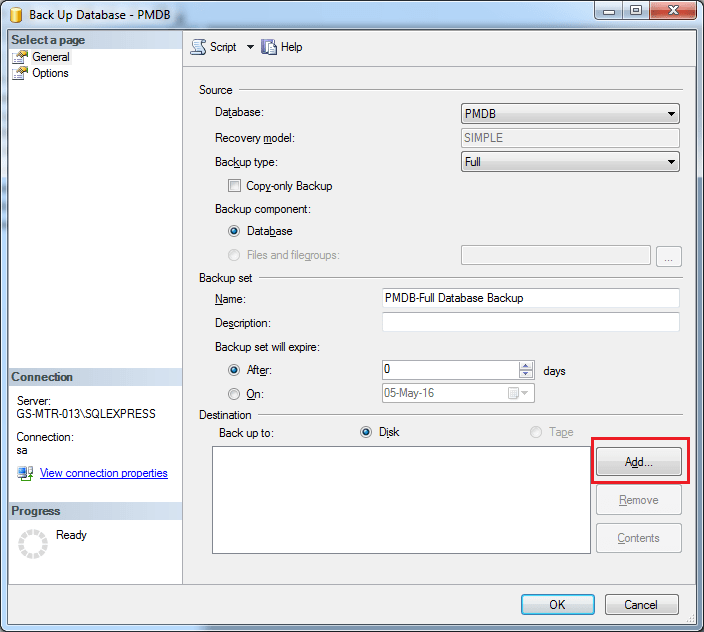
Task: Click the Script toolbar icon
Action: (x=199, y=47)
